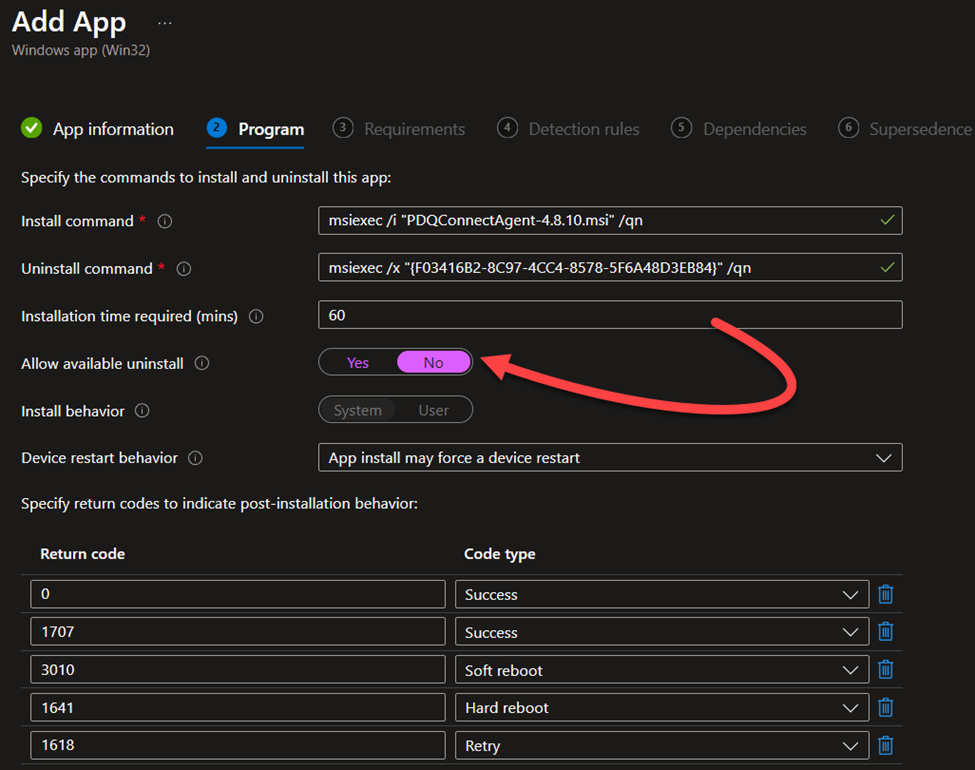Click the Install command input field

coord(610,221)
